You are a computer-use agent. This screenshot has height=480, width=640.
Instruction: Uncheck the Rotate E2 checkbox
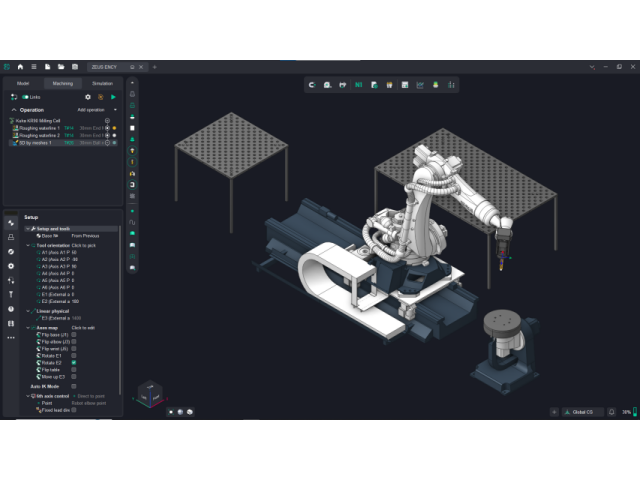coord(74,362)
